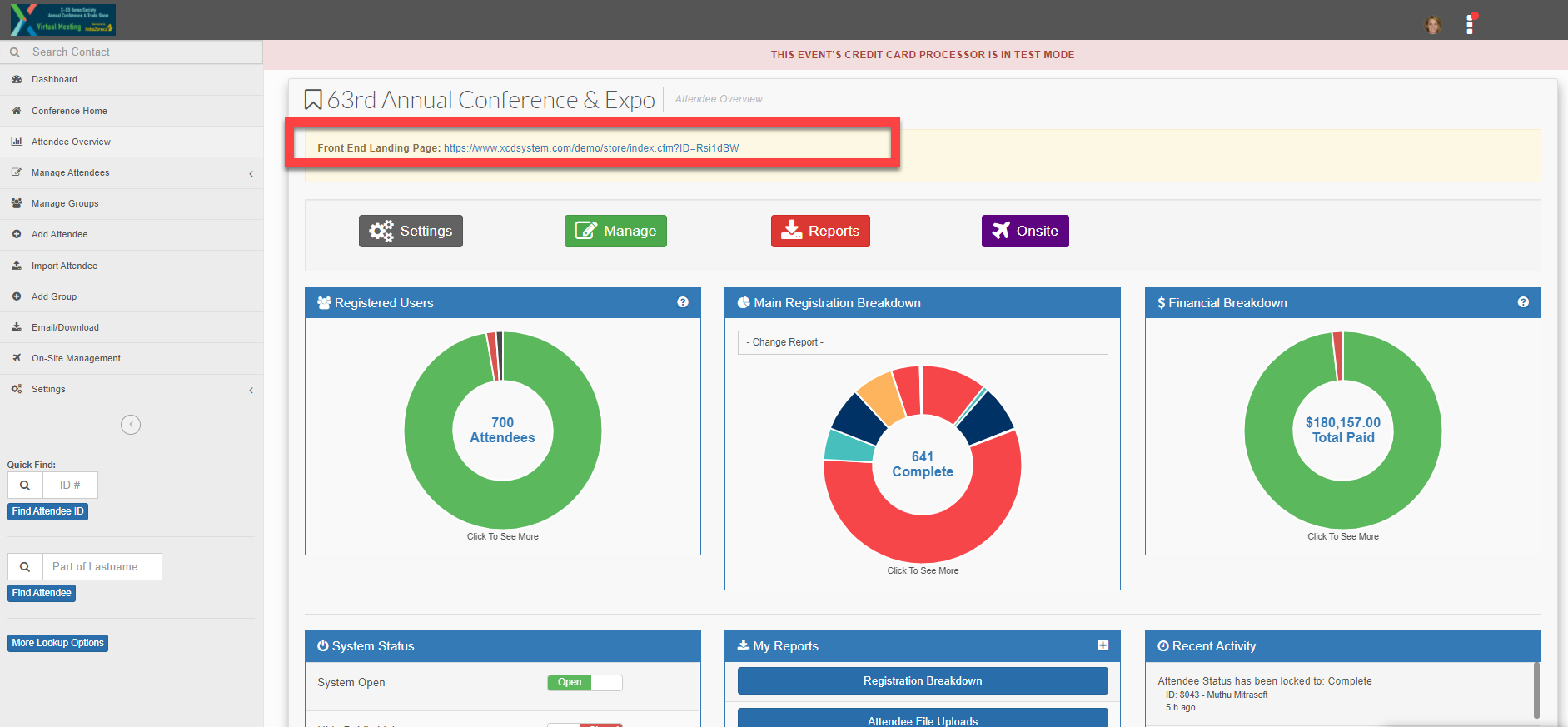Click the magnifier icon beside Part of Lastname
The image size is (1568, 727).
click(x=25, y=567)
